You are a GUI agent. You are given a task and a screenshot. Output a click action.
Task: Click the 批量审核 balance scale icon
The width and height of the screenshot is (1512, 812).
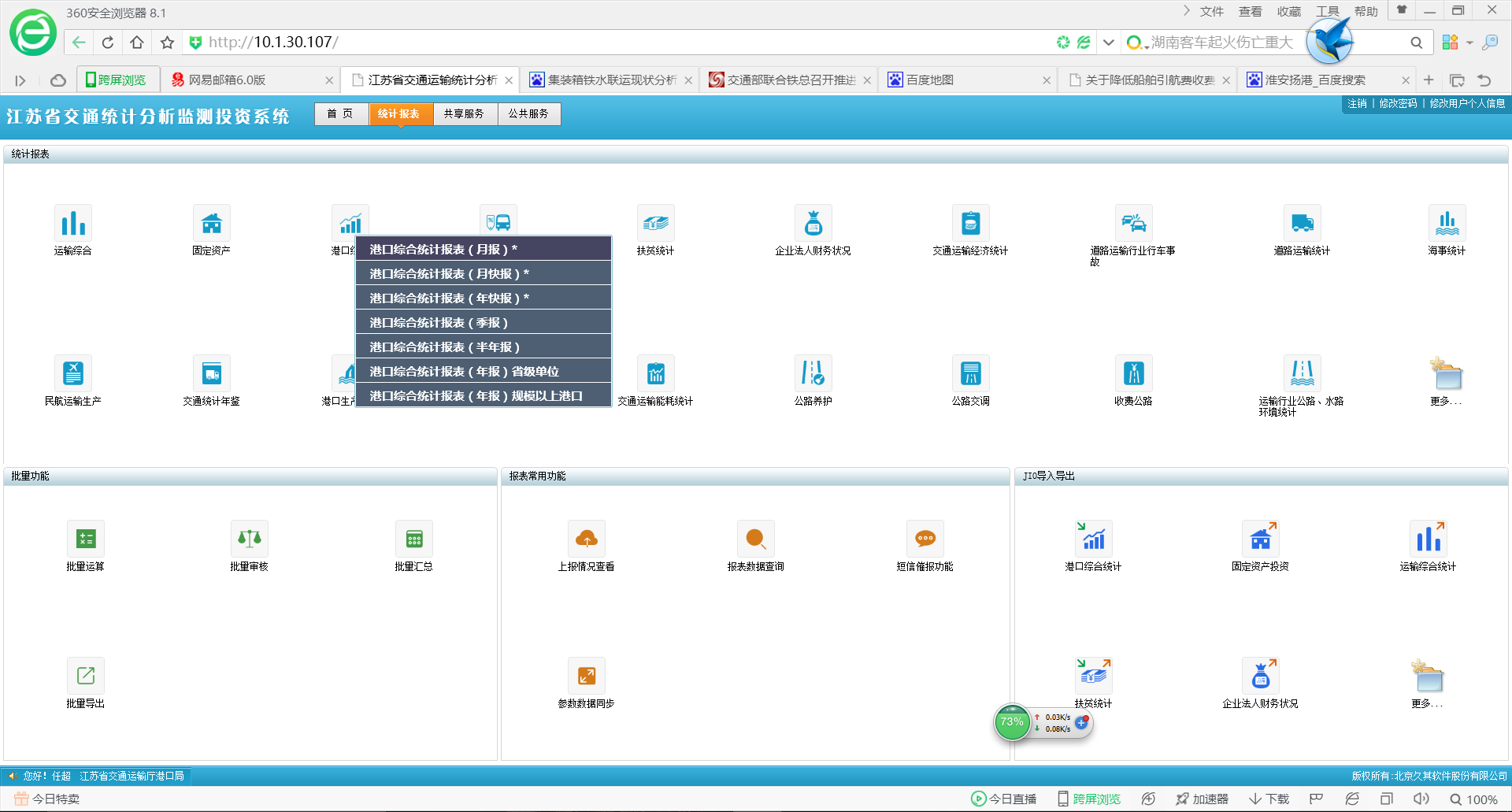[x=249, y=539]
